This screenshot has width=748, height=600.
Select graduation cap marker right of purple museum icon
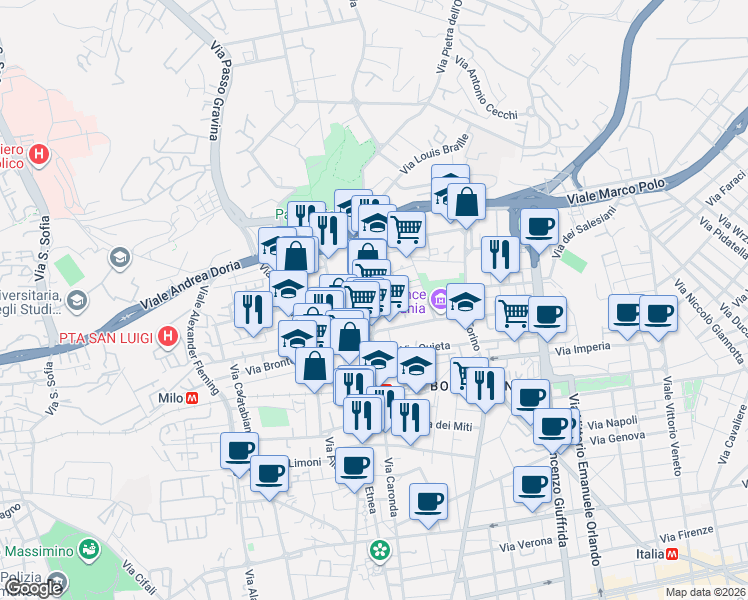click(x=465, y=303)
